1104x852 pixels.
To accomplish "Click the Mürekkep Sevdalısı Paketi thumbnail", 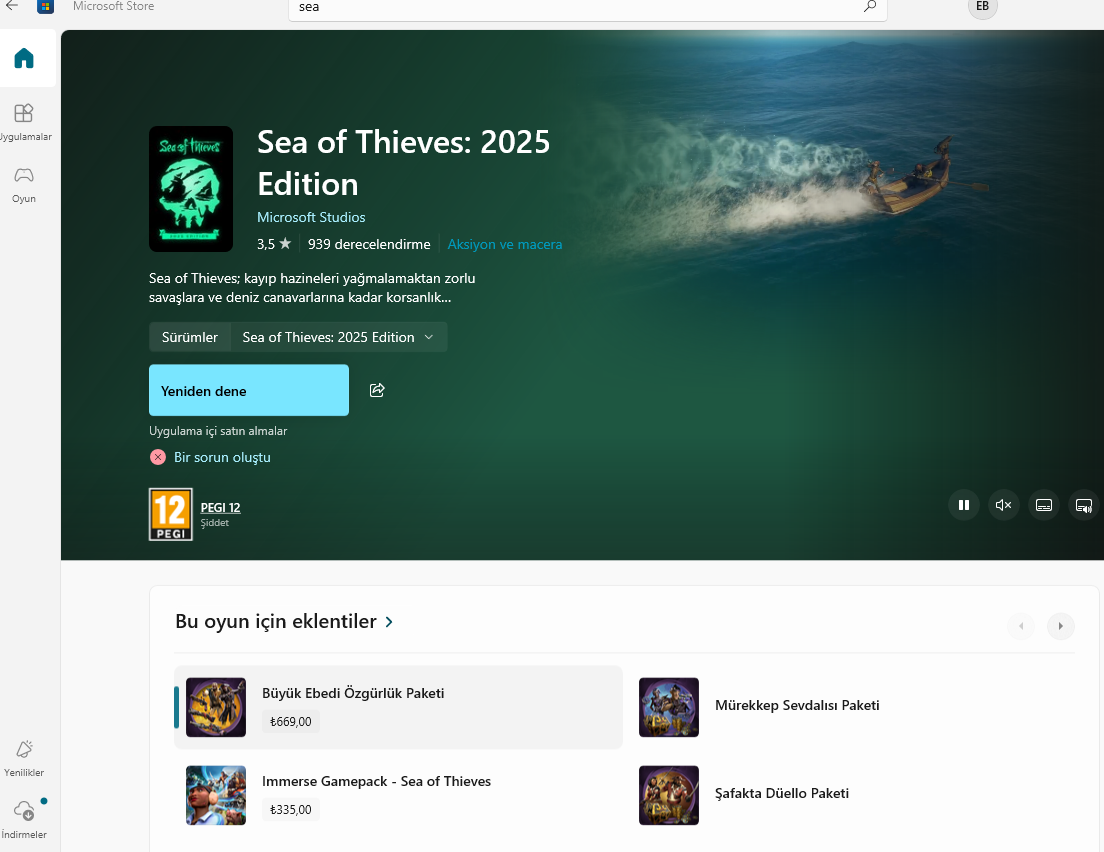I will 669,708.
